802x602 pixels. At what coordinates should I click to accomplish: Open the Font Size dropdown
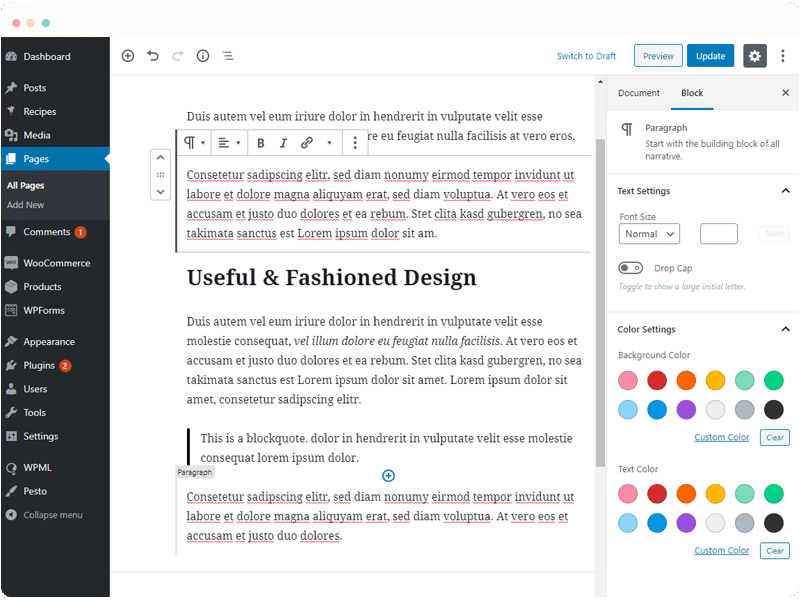[x=649, y=234]
